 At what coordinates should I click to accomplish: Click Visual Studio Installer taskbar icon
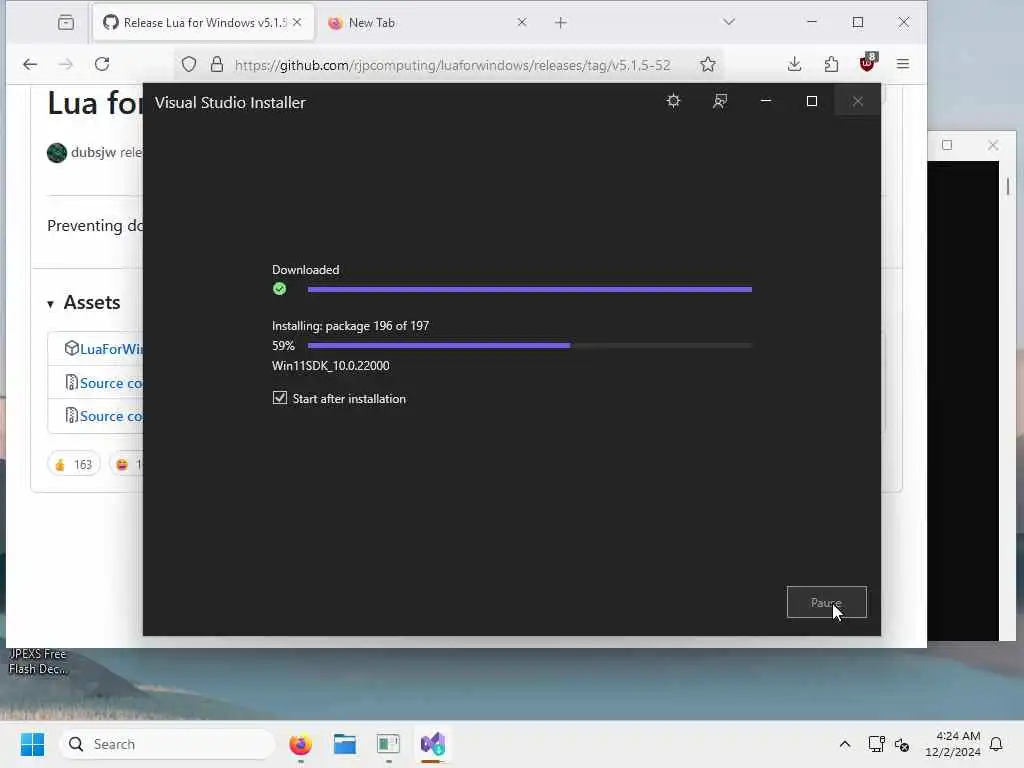pyautogui.click(x=432, y=744)
